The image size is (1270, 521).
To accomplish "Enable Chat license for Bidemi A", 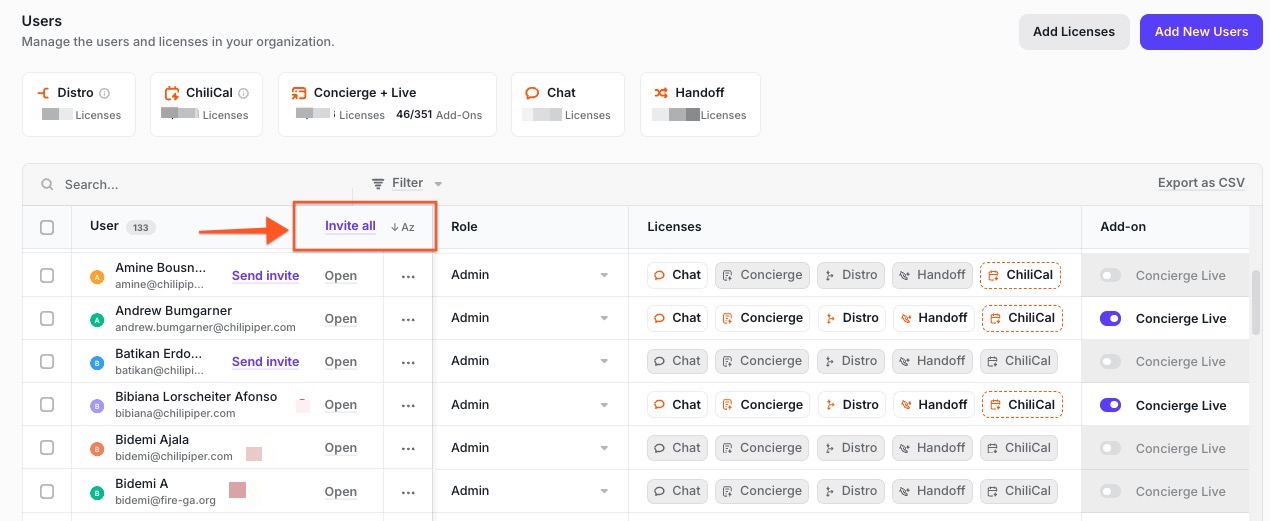I will pyautogui.click(x=677, y=491).
